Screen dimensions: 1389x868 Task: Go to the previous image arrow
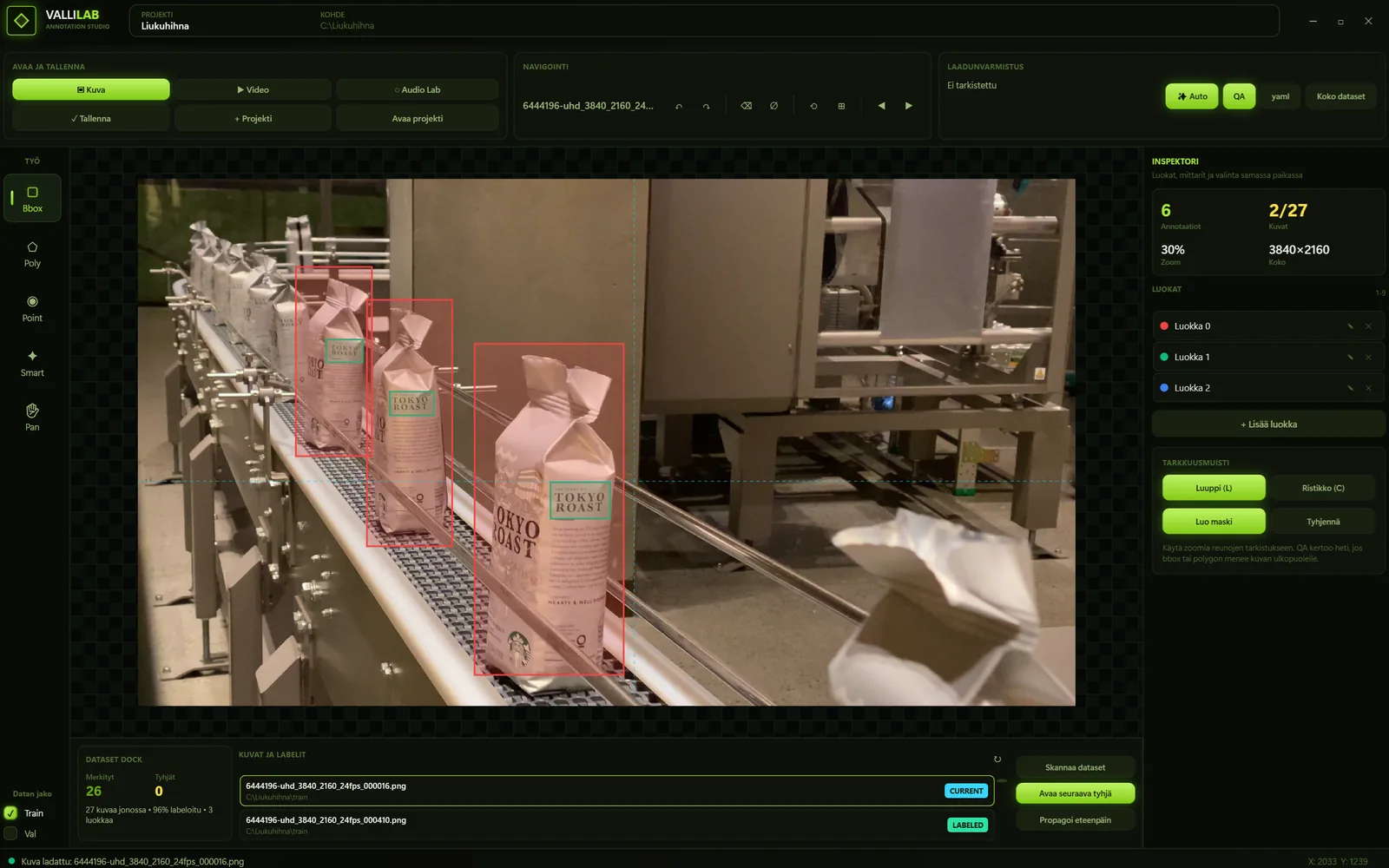tap(881, 106)
